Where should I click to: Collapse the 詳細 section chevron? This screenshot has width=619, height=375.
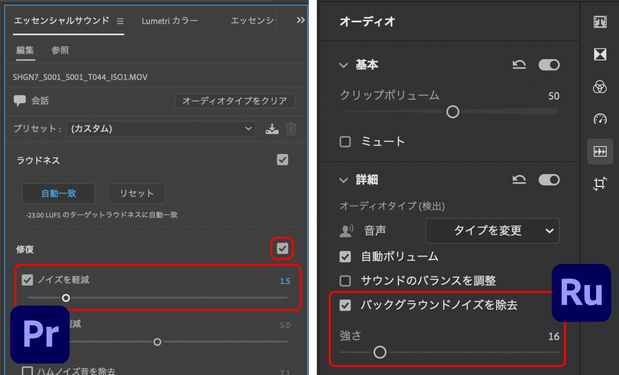point(343,180)
